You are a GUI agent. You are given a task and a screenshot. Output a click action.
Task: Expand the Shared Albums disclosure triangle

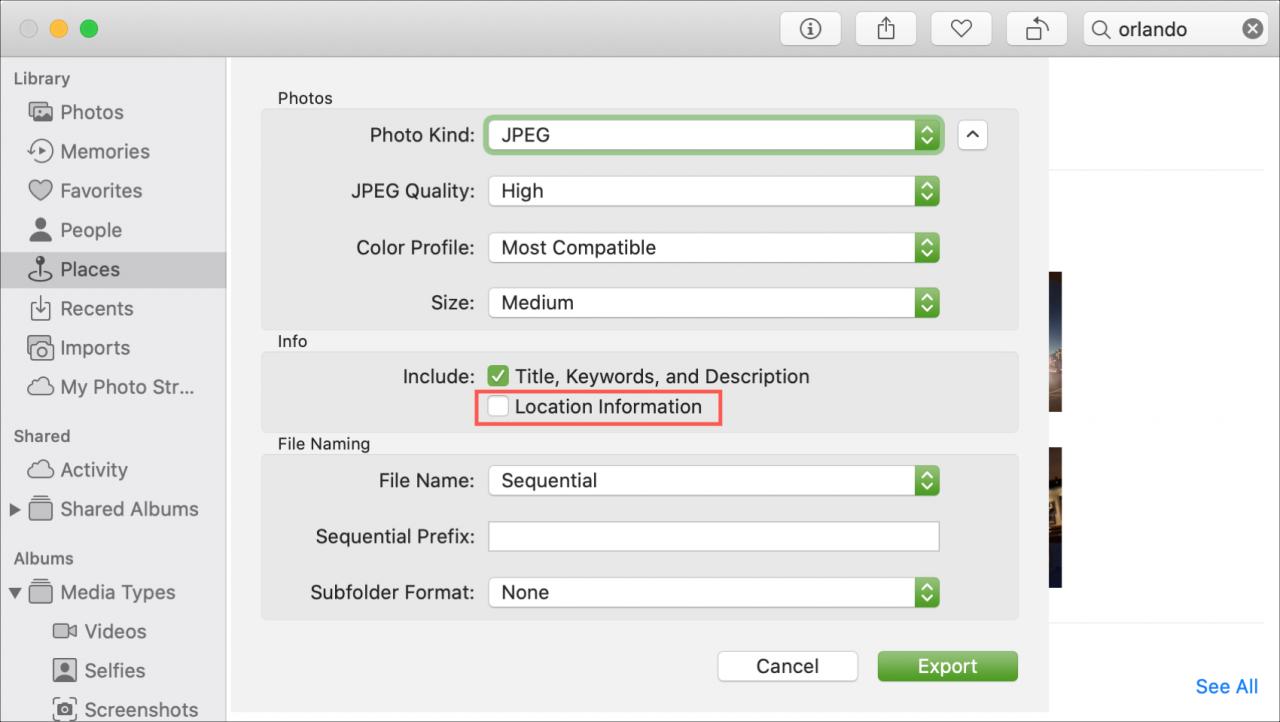coord(14,510)
